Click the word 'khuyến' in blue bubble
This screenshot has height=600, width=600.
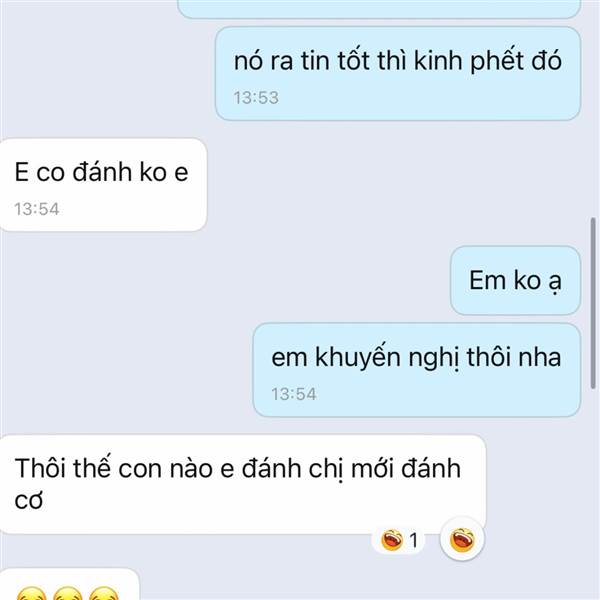pyautogui.click(x=358, y=358)
